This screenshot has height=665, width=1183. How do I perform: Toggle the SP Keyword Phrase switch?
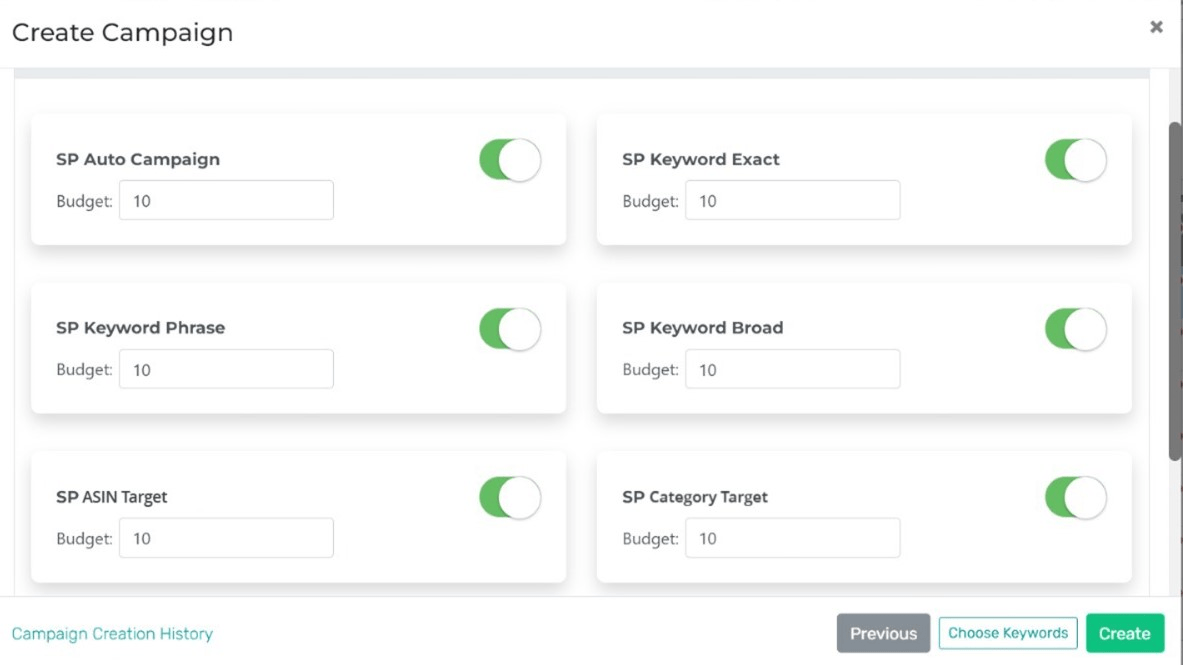pyautogui.click(x=510, y=329)
